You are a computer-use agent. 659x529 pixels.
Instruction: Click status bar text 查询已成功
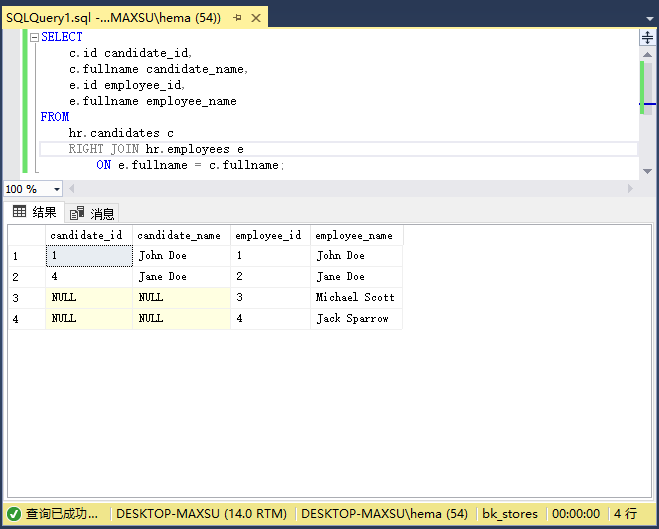[61, 513]
